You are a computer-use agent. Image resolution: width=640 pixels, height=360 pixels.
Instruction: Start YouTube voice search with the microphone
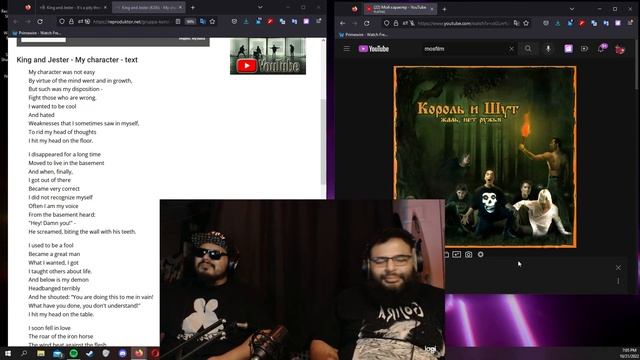(548, 49)
